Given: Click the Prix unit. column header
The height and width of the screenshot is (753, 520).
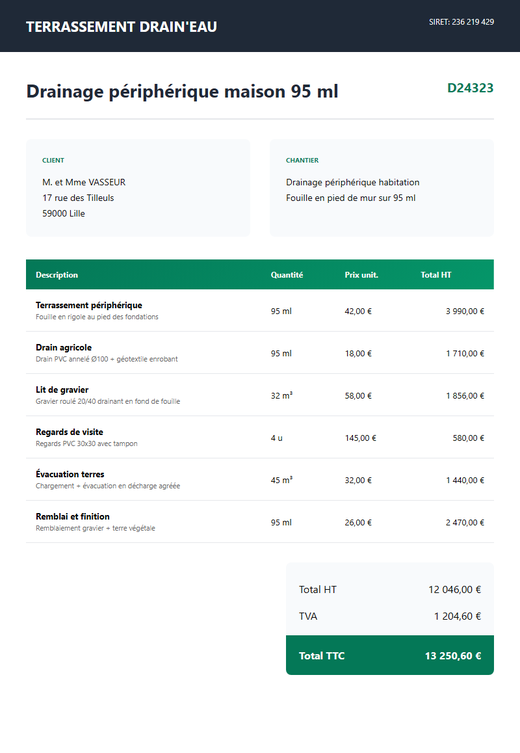Looking at the screenshot, I should (361, 275).
